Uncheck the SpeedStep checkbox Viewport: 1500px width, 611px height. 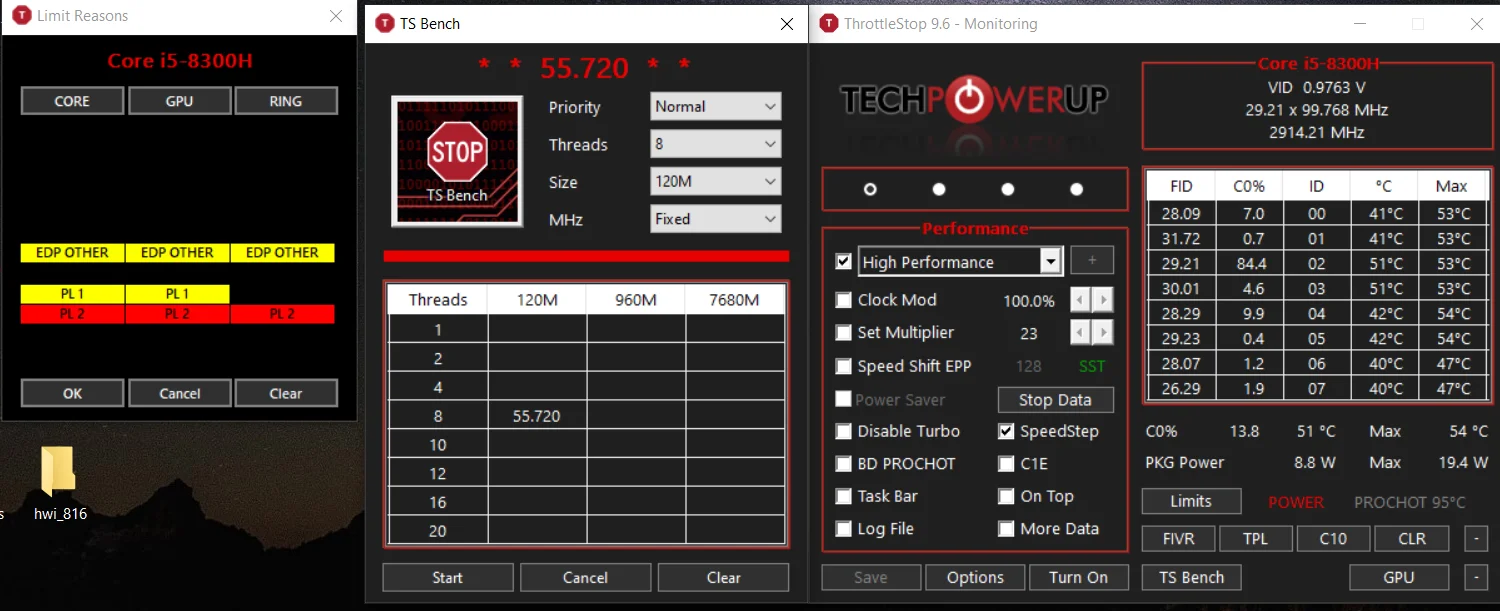click(1006, 431)
